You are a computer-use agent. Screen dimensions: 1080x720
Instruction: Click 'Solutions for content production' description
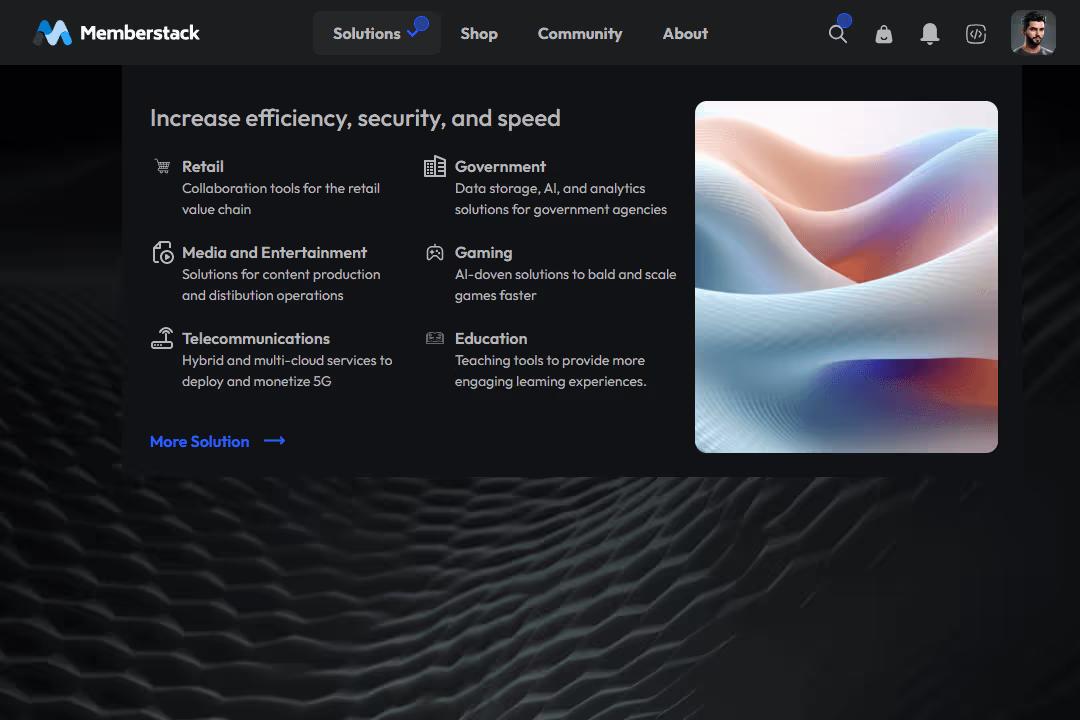pos(281,274)
